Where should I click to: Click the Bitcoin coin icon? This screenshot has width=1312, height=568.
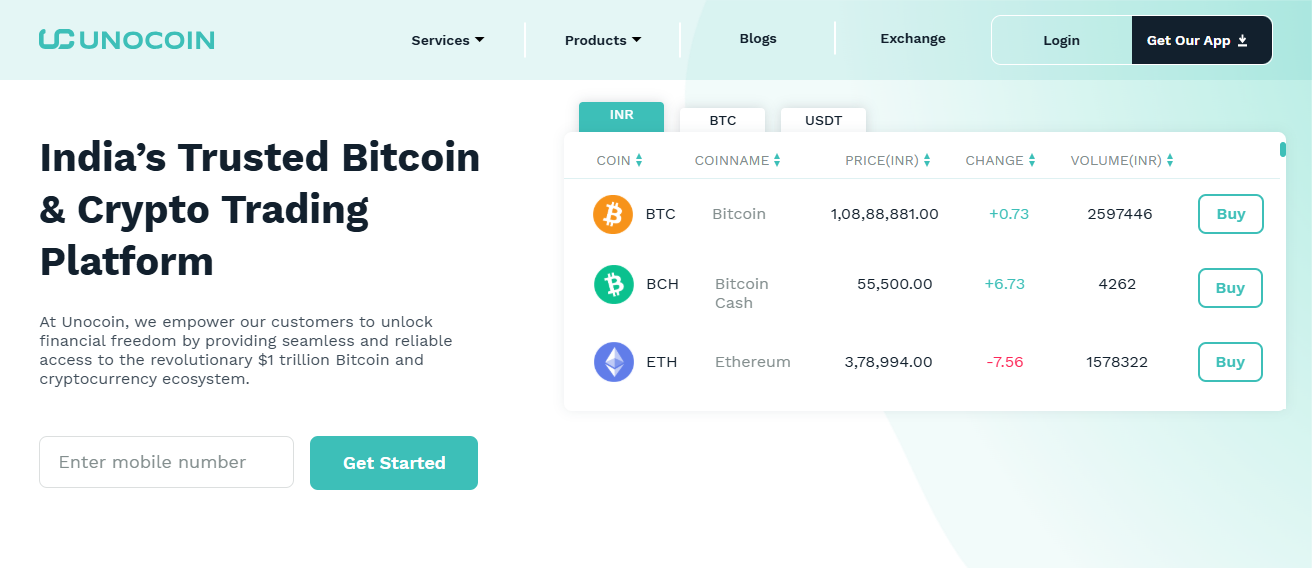[613, 214]
